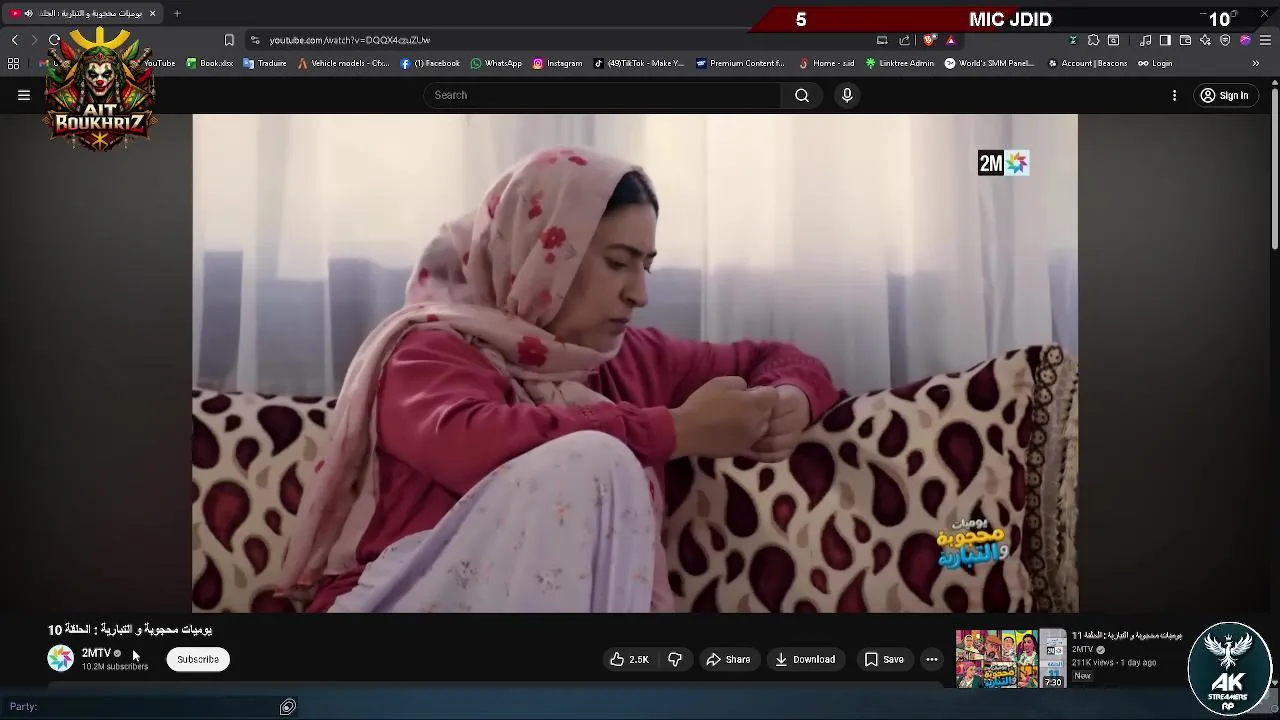
Task: Open the browser main hamburger menu
Action: (1265, 40)
